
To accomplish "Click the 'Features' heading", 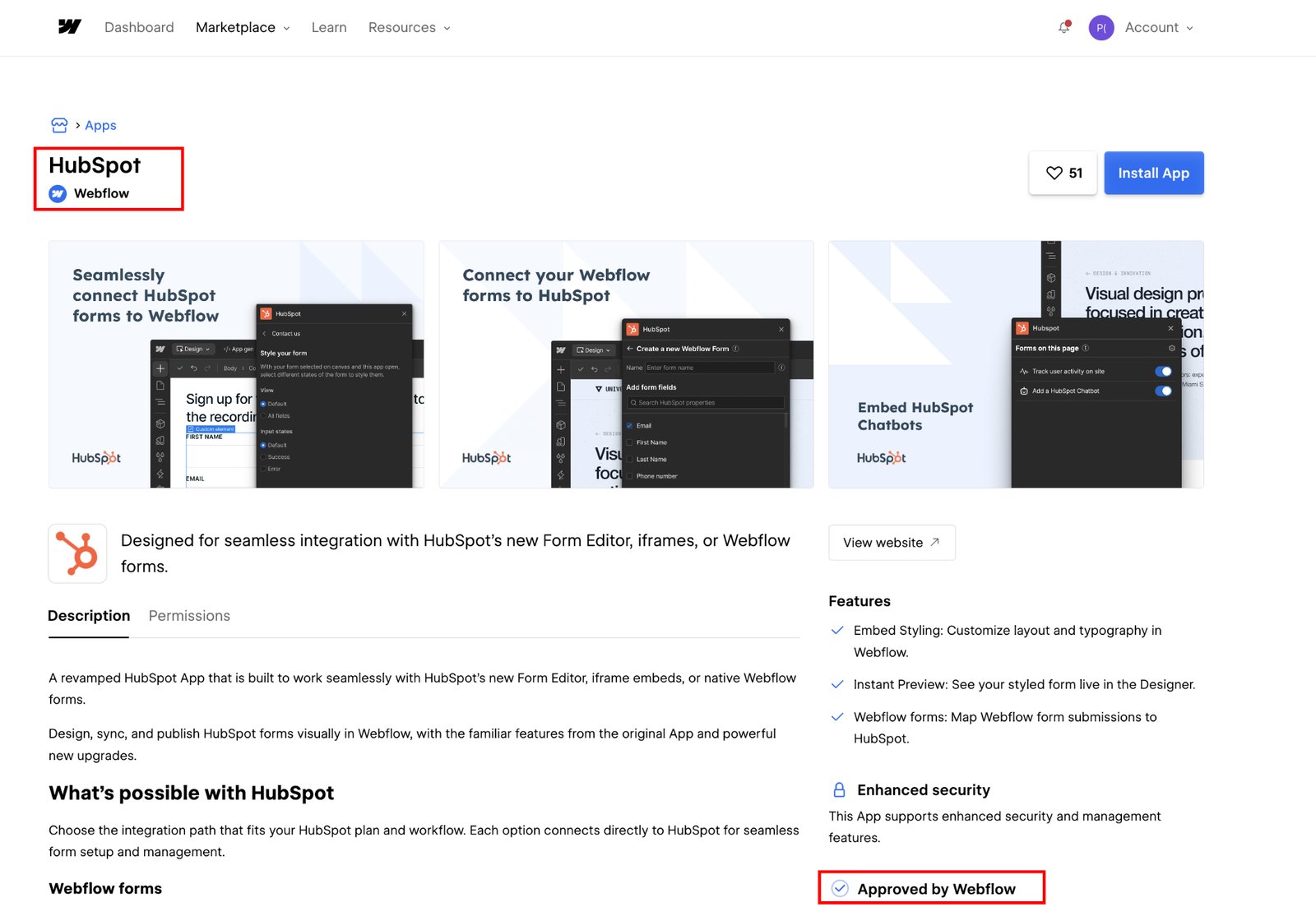I will click(860, 601).
